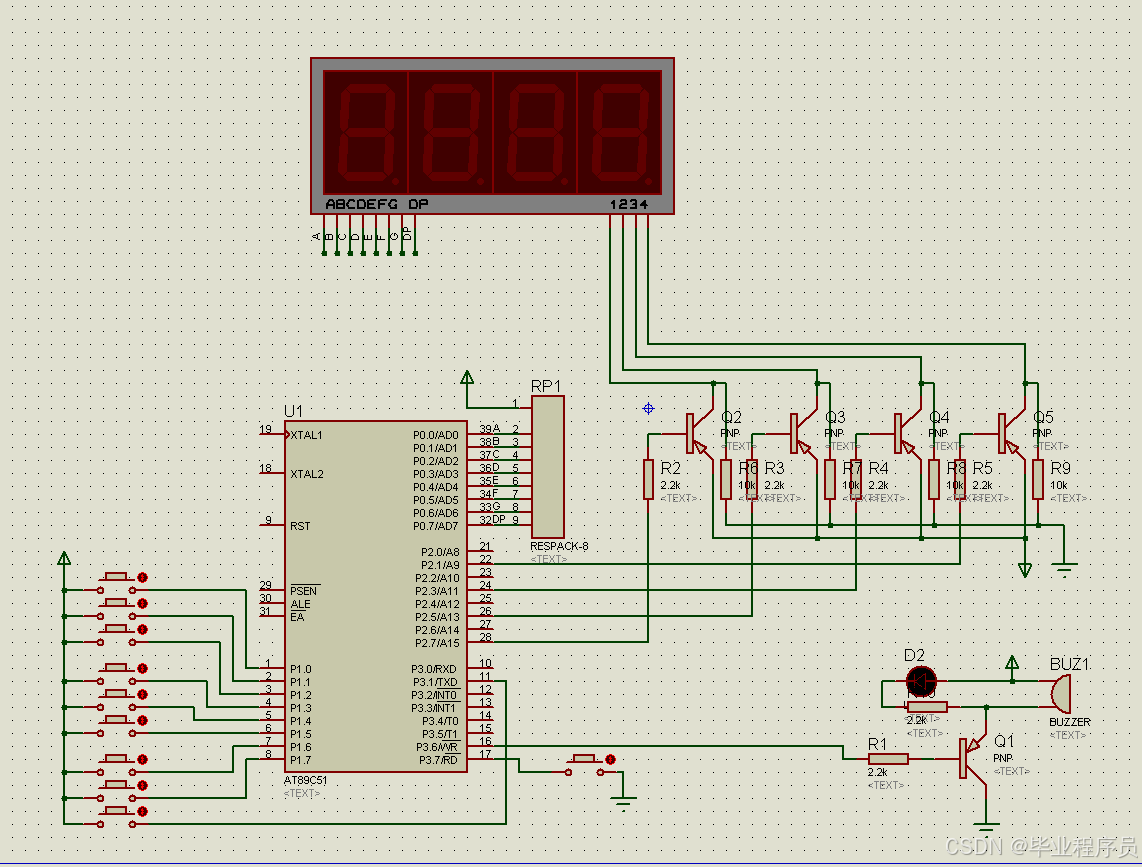The width and height of the screenshot is (1142, 867).
Task: Select the second digit of the 7-segment display
Action: [x=451, y=132]
